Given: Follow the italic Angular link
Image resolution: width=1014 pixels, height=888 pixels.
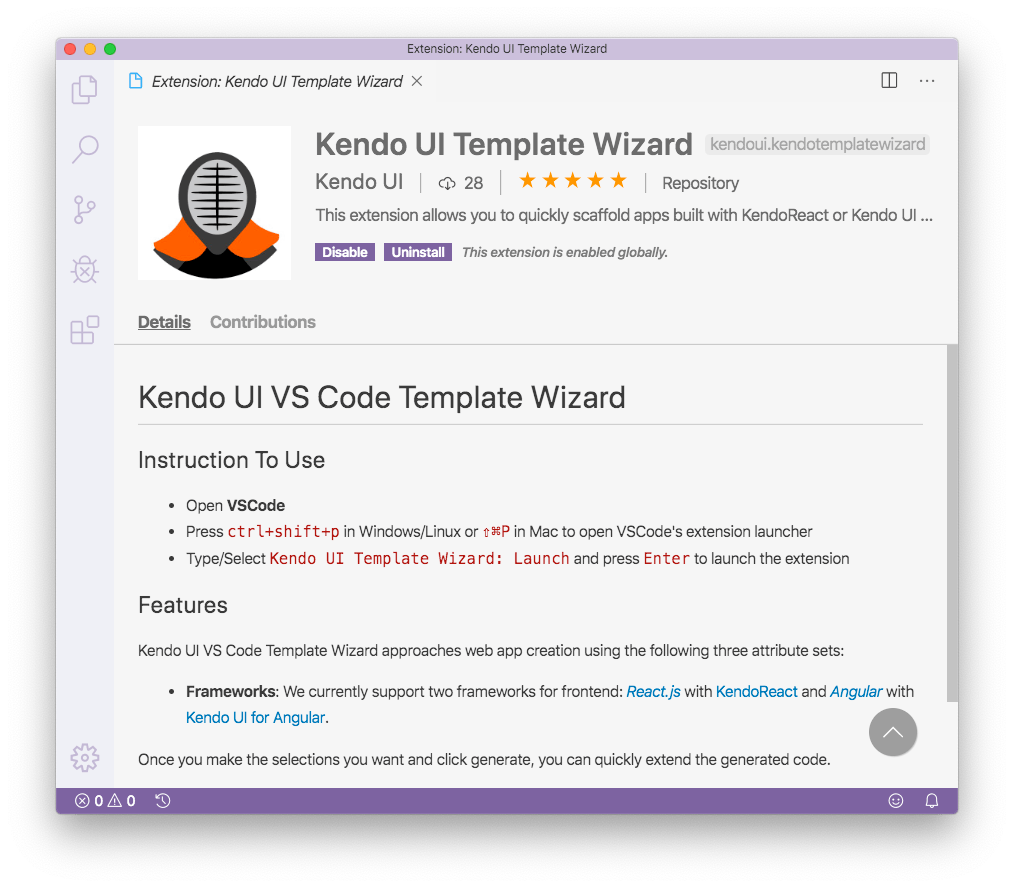Looking at the screenshot, I should (856, 691).
